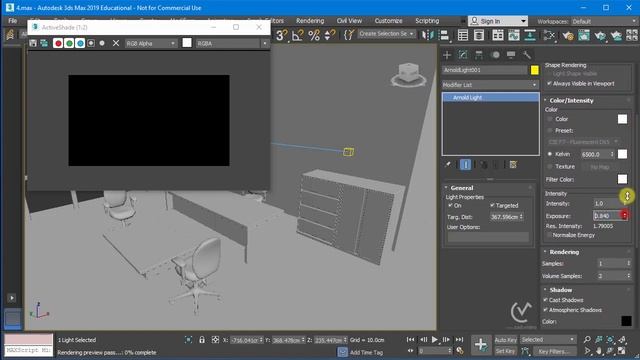Collapse the General rollout
Image resolution: width=640 pixels, height=360 pixels.
[x=461, y=188]
